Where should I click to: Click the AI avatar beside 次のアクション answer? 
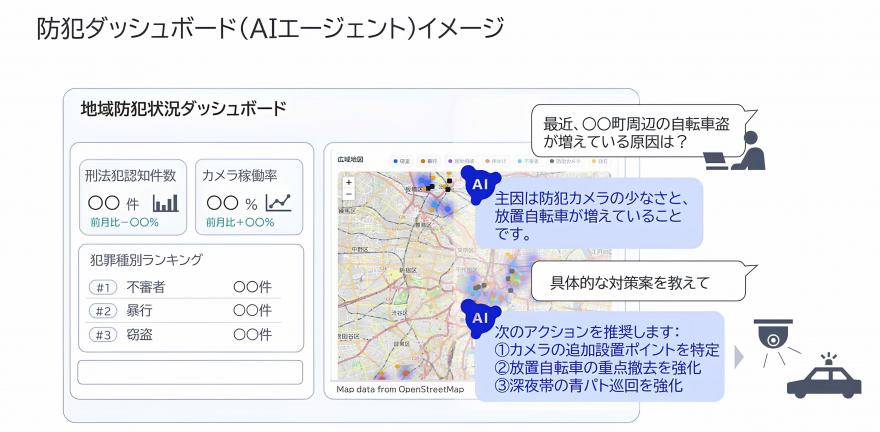(x=479, y=318)
